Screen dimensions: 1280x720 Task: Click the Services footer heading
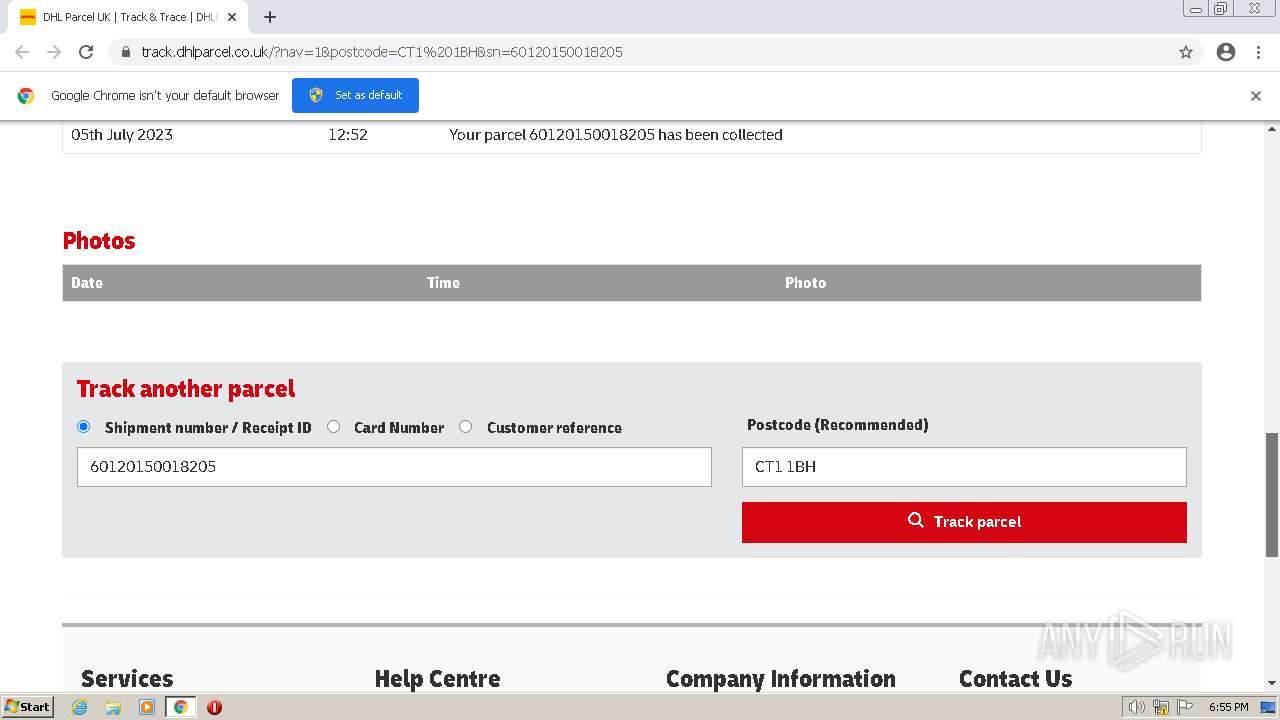pyautogui.click(x=127, y=679)
